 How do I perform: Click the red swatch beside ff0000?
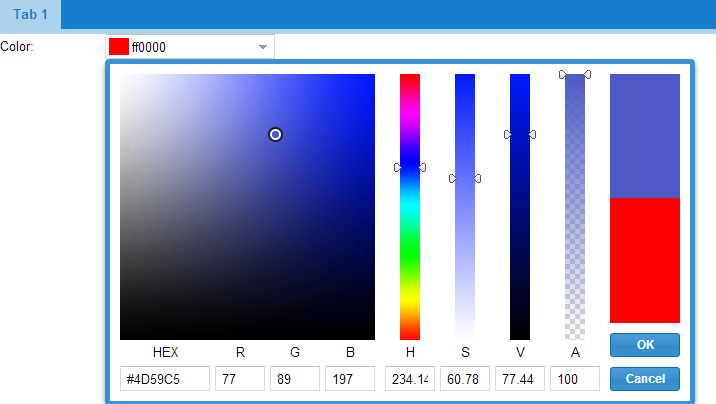pos(119,47)
